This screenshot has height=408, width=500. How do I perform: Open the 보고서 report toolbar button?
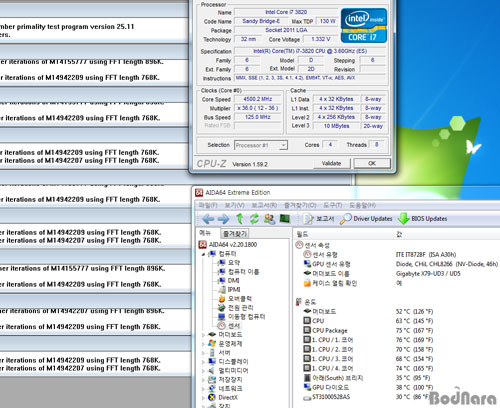318,219
